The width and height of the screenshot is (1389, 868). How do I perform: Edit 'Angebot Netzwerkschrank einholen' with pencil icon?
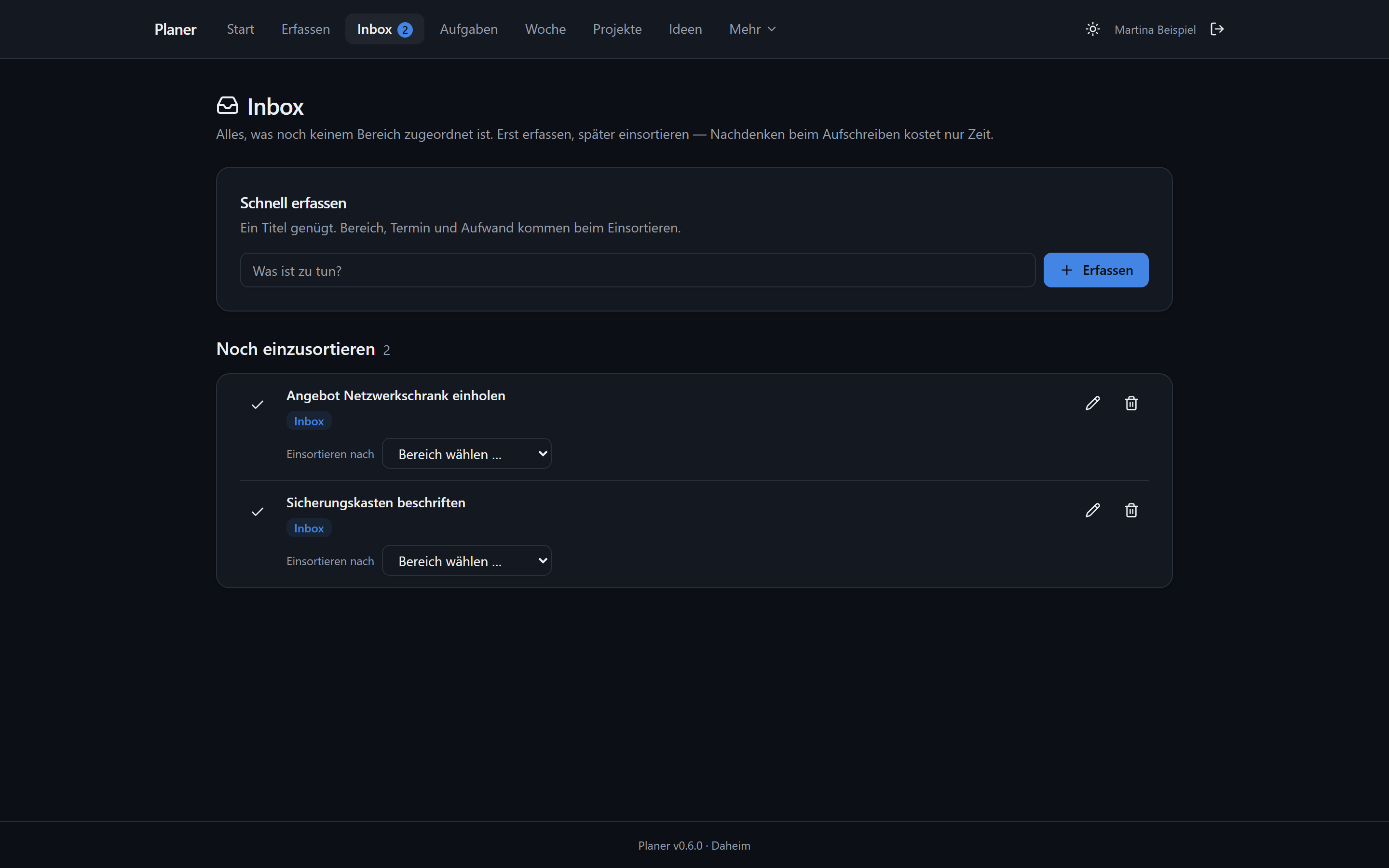[x=1092, y=403]
